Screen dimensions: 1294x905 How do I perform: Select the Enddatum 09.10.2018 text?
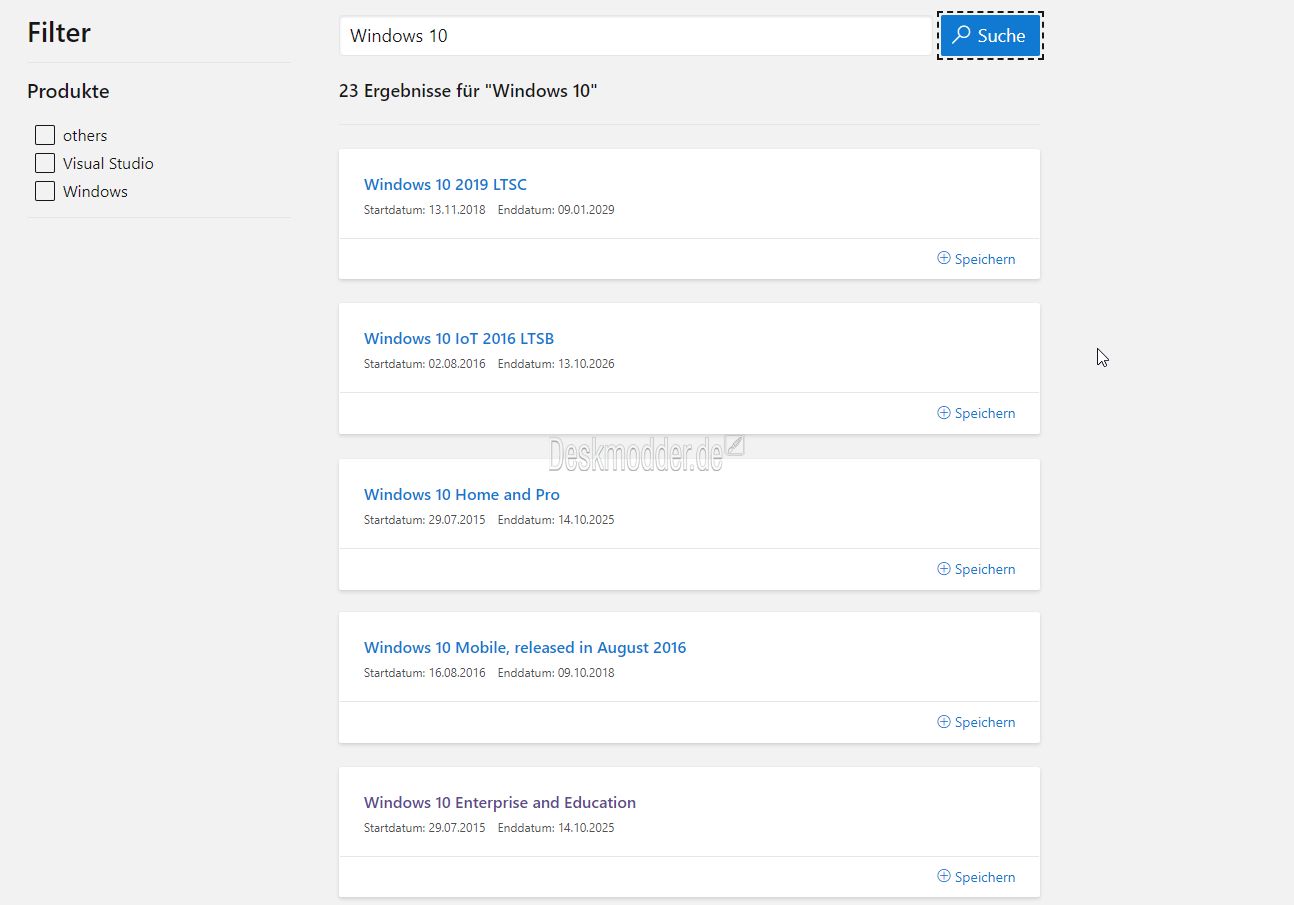tap(556, 673)
